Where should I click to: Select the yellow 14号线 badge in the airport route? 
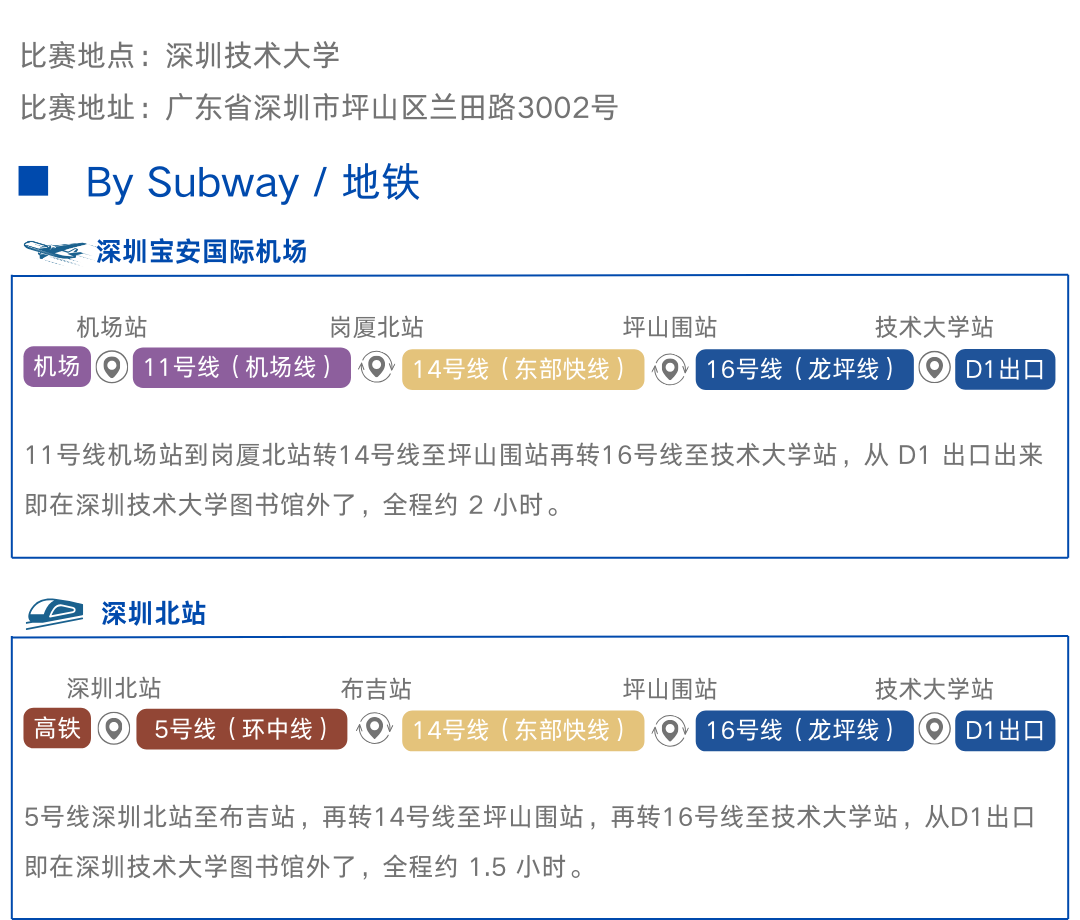pyautogui.click(x=523, y=370)
